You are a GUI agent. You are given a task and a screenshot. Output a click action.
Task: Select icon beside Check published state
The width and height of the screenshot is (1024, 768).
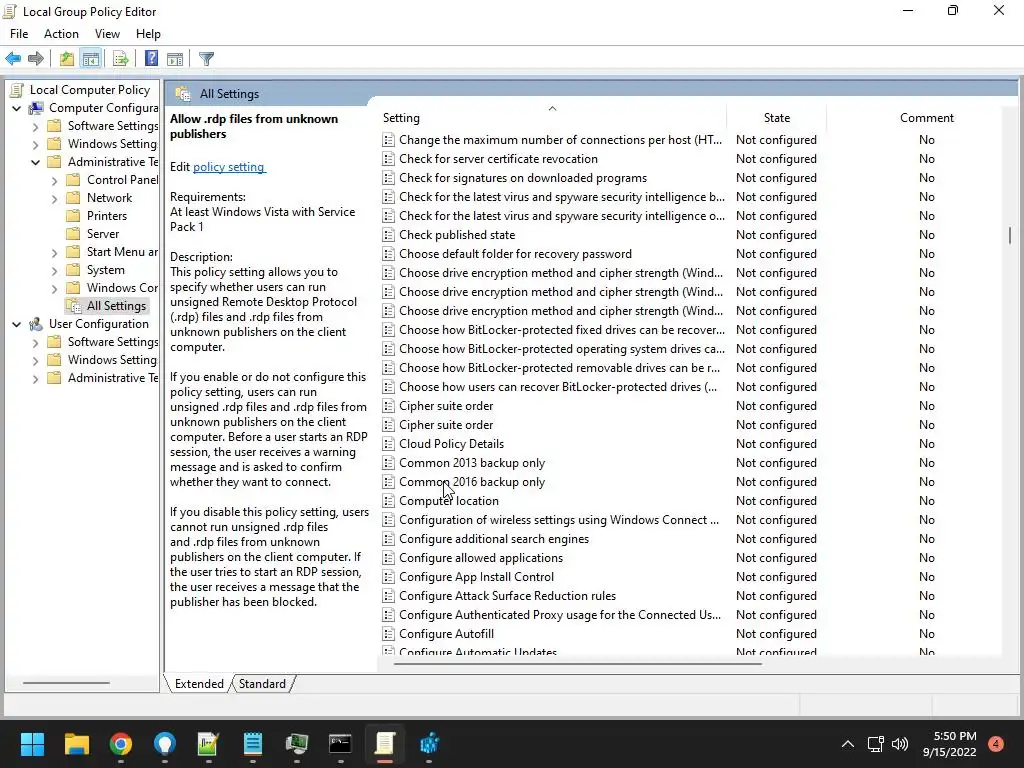[x=388, y=234]
